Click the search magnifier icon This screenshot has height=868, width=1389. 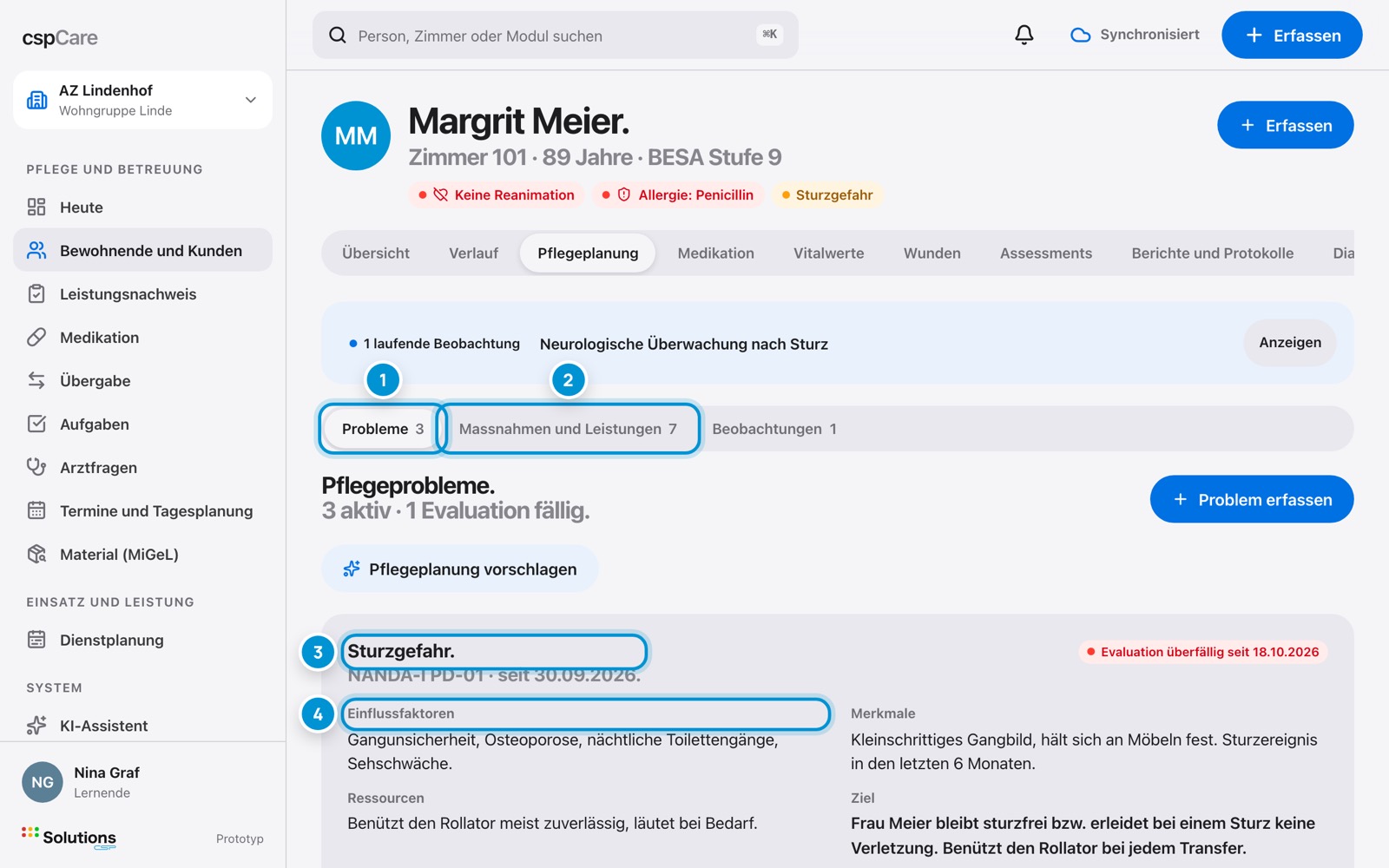click(338, 35)
